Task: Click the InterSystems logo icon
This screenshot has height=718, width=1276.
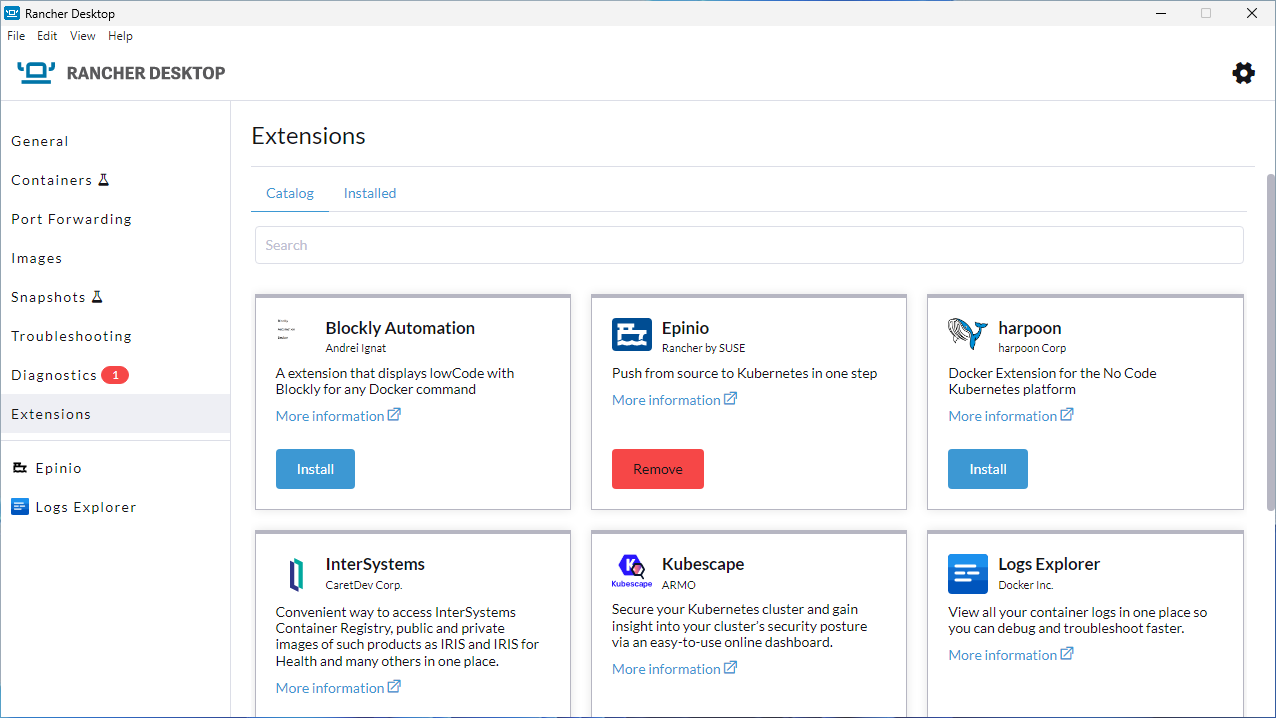Action: click(x=296, y=574)
